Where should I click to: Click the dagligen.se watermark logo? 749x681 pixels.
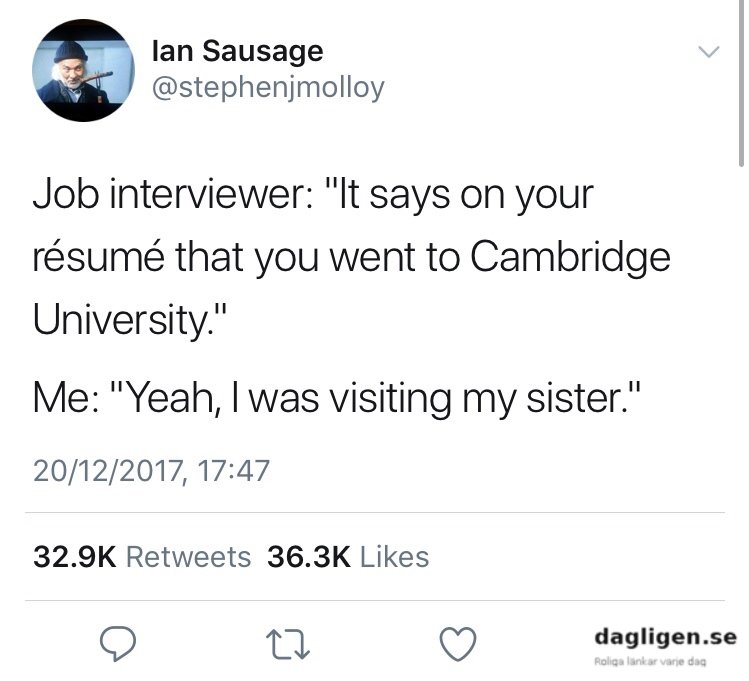tap(665, 638)
